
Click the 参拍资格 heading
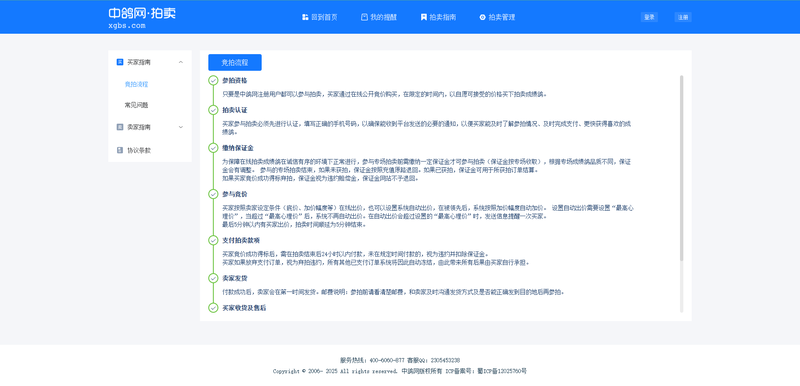235,81
